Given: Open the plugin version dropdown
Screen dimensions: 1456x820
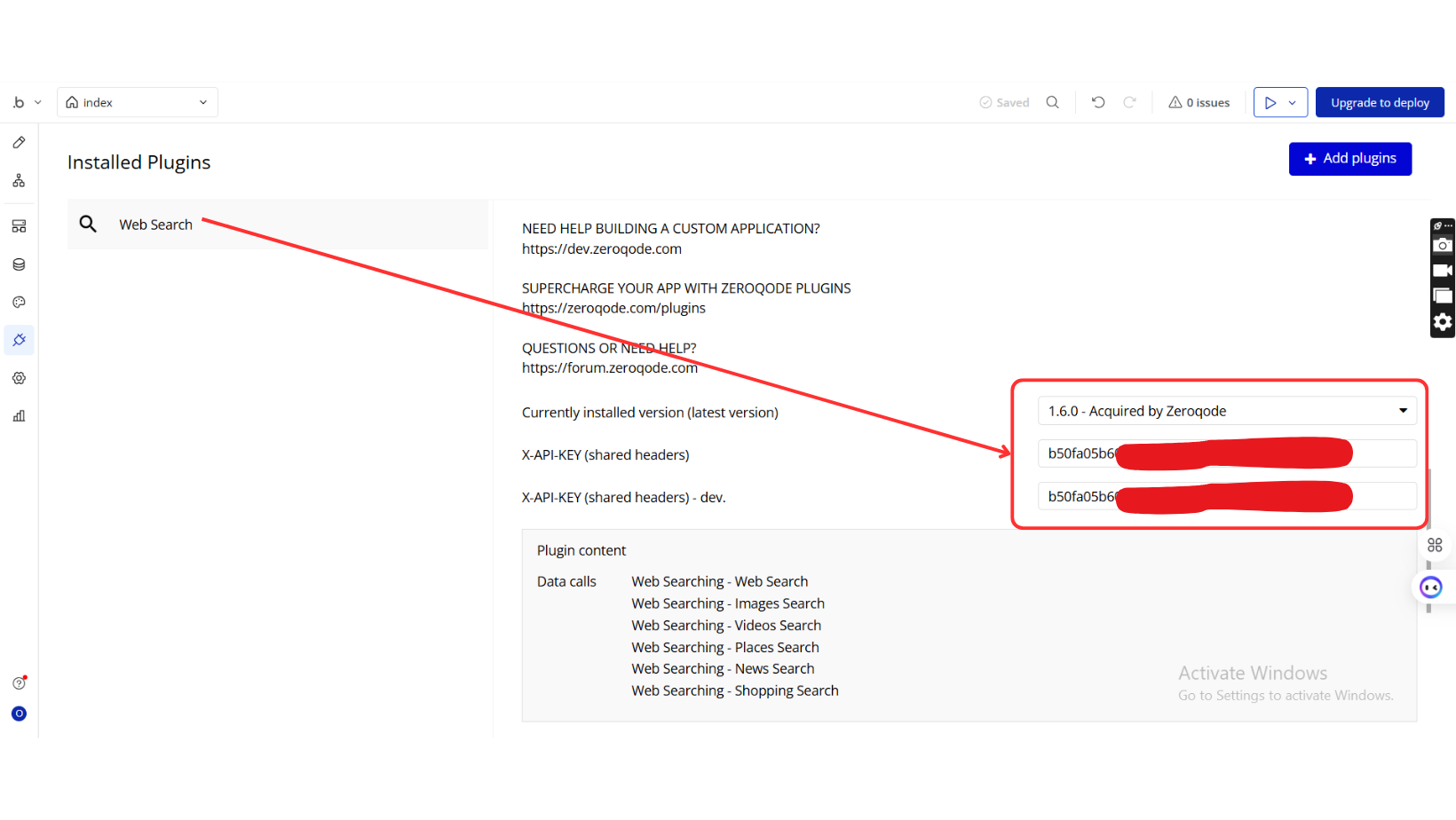Looking at the screenshot, I should [1227, 411].
